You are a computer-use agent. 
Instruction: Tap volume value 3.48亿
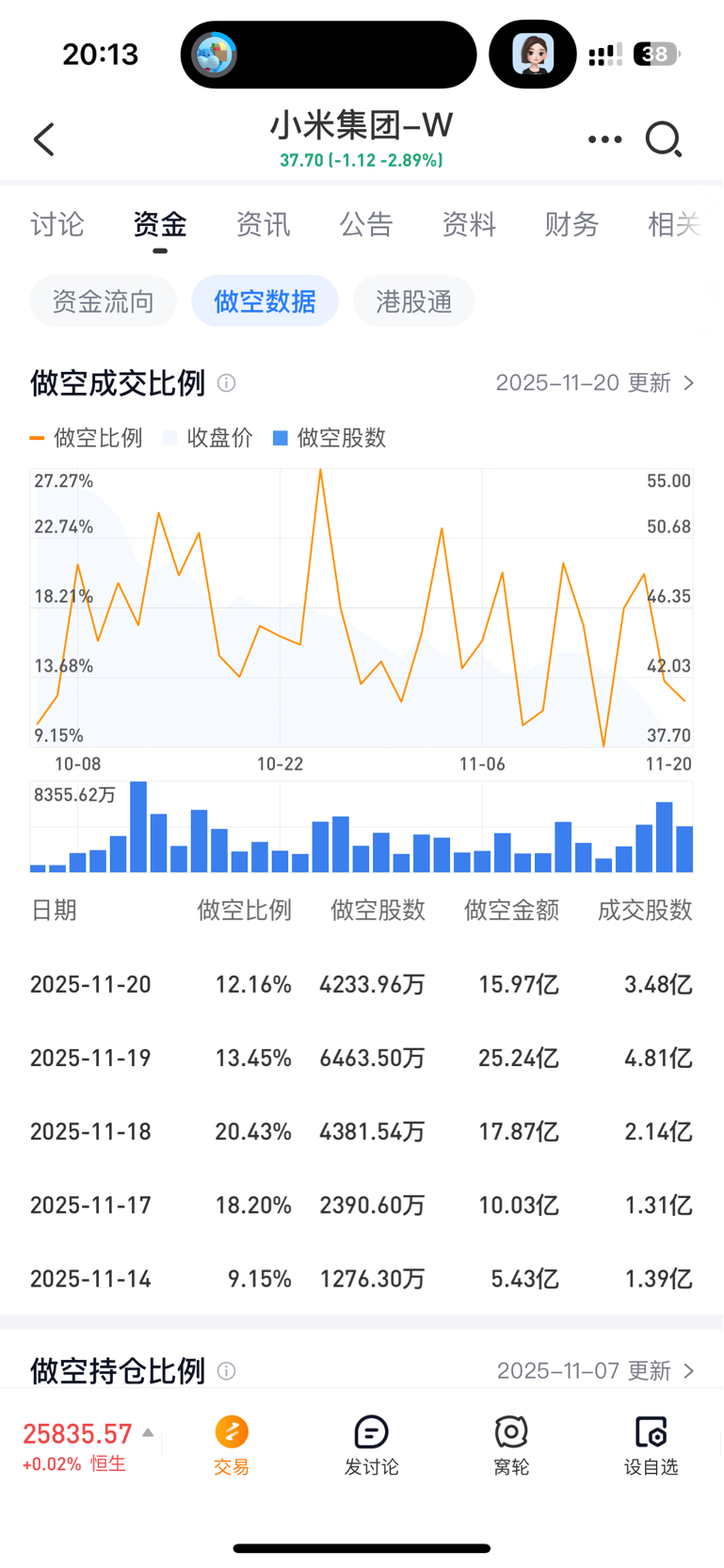click(x=659, y=985)
